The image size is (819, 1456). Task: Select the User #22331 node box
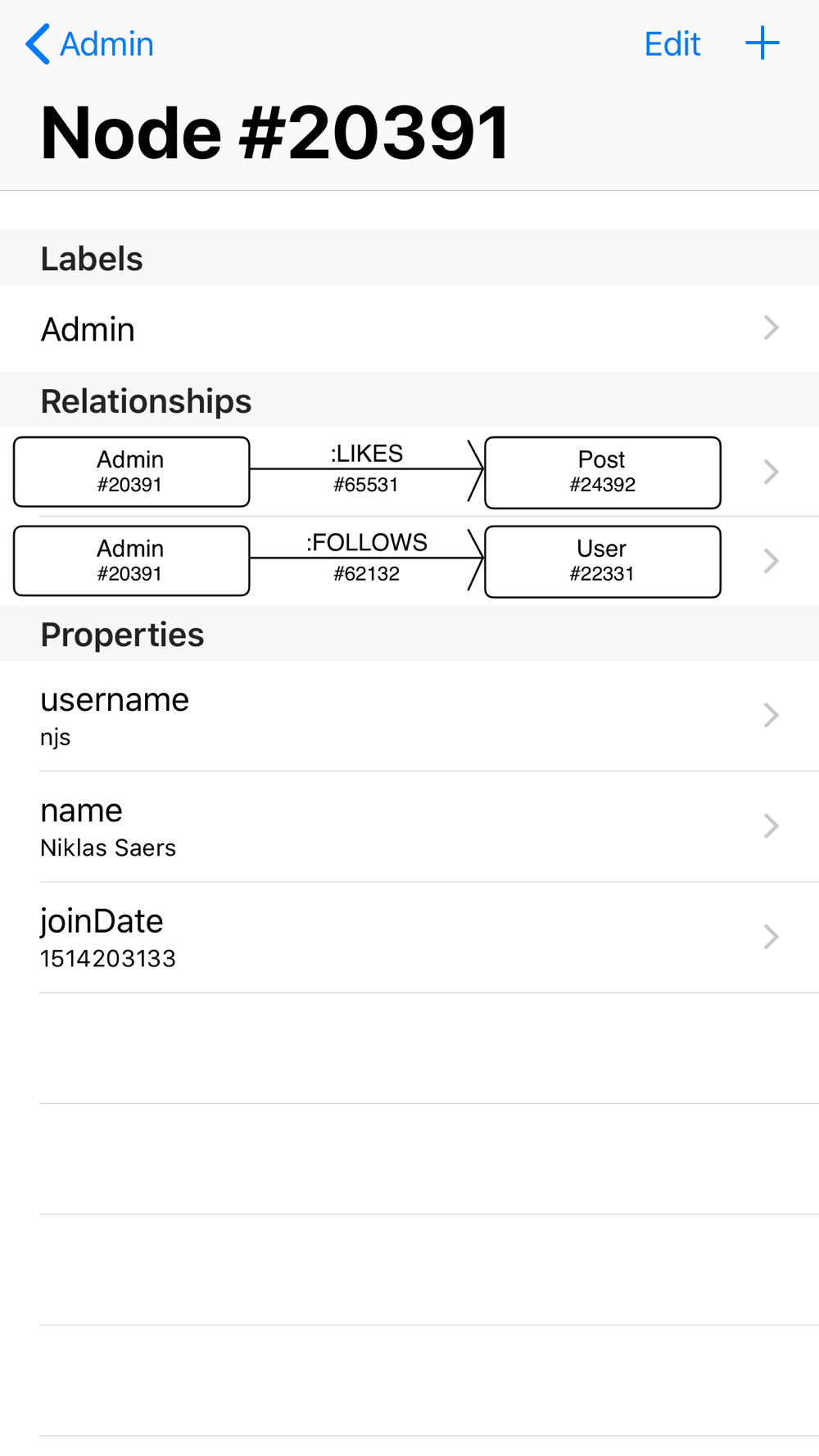coord(603,562)
